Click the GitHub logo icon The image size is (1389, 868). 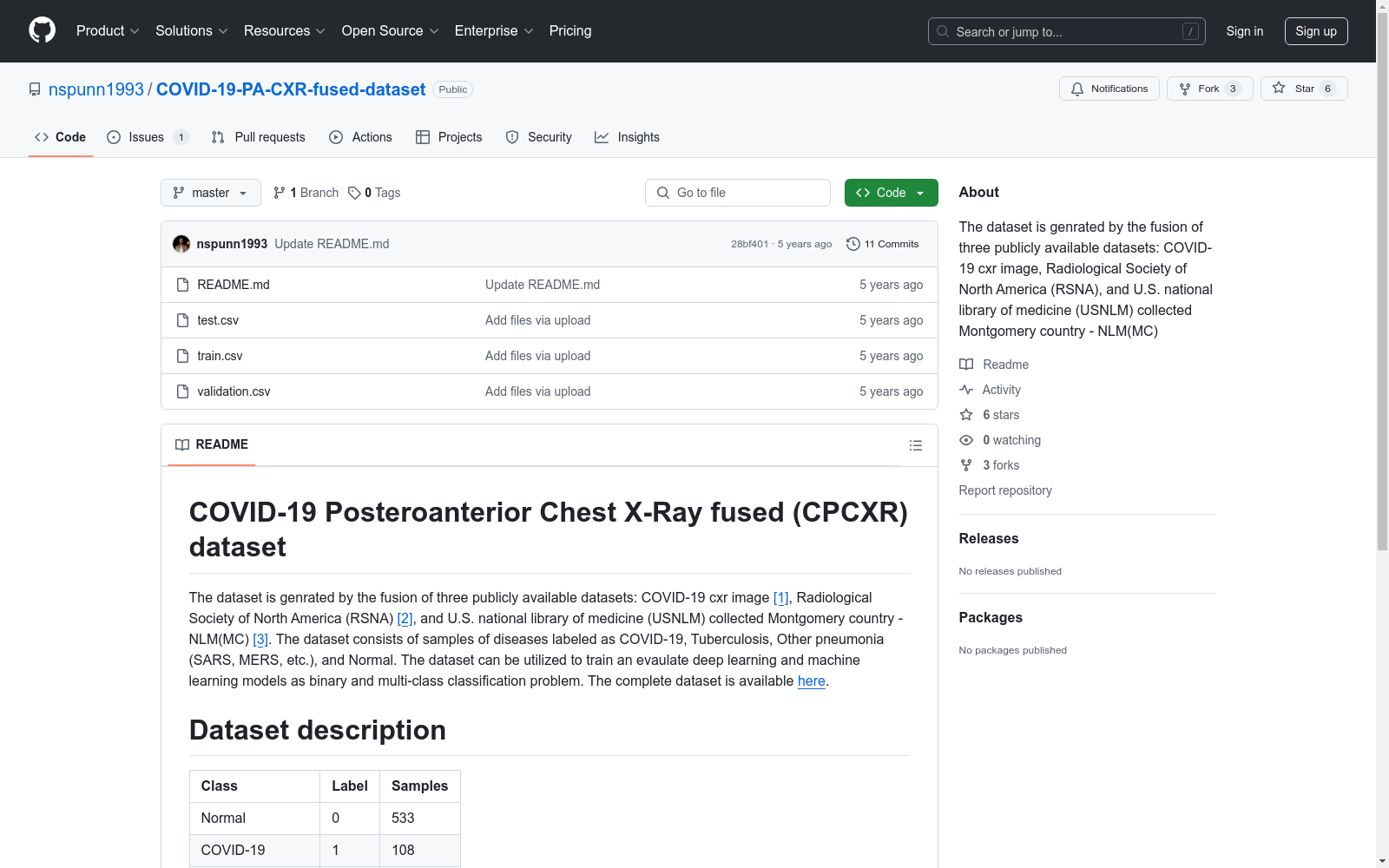[42, 30]
